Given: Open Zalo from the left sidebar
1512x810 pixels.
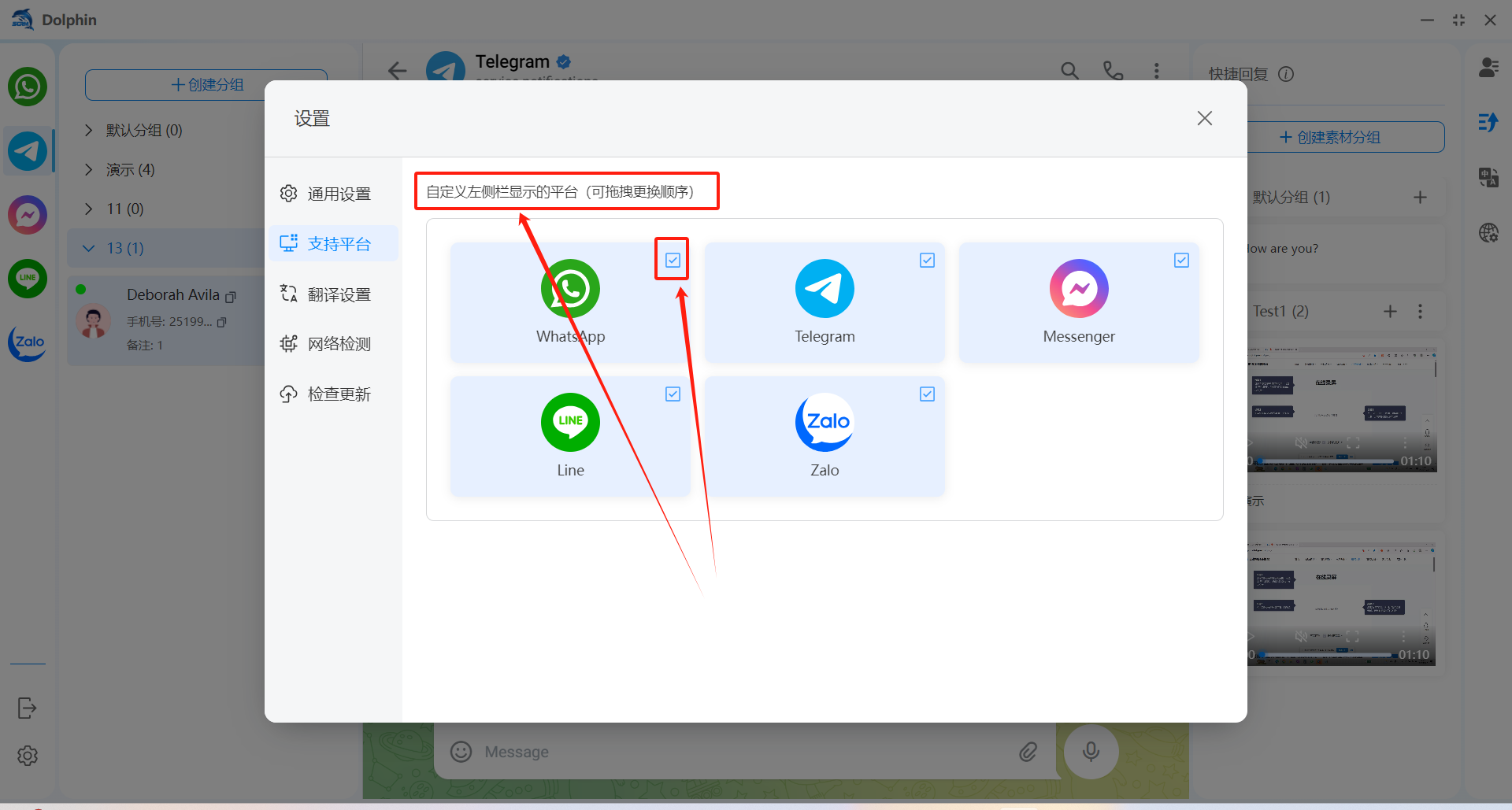Looking at the screenshot, I should (x=28, y=342).
